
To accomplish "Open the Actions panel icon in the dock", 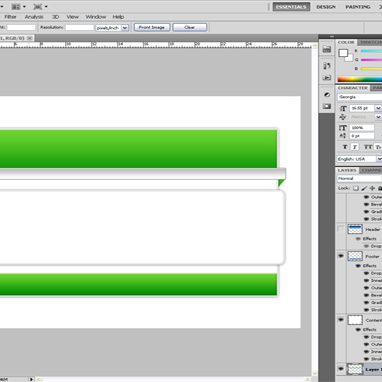I will pos(327,78).
